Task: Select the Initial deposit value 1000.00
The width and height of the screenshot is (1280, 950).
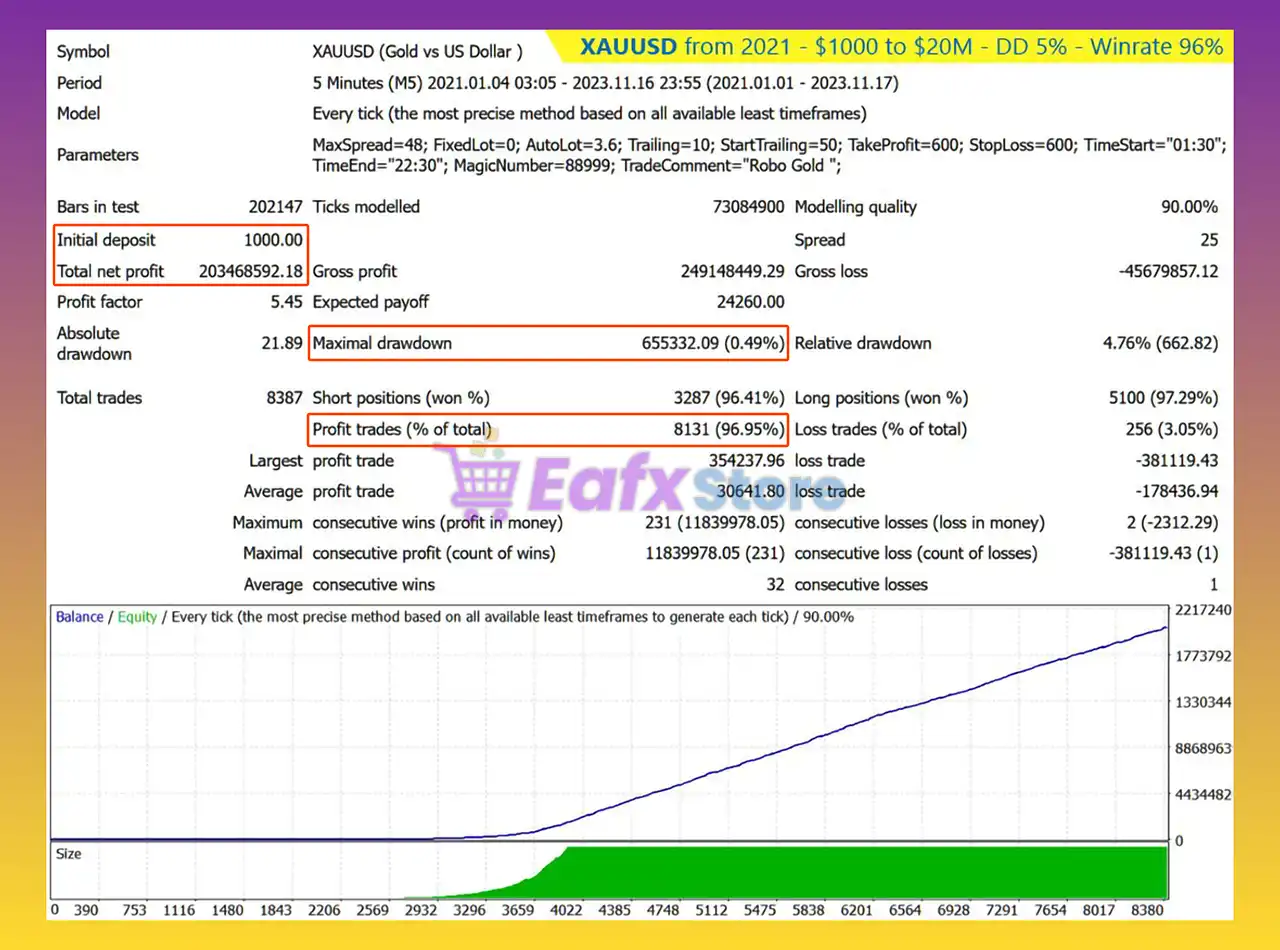Action: tap(272, 240)
